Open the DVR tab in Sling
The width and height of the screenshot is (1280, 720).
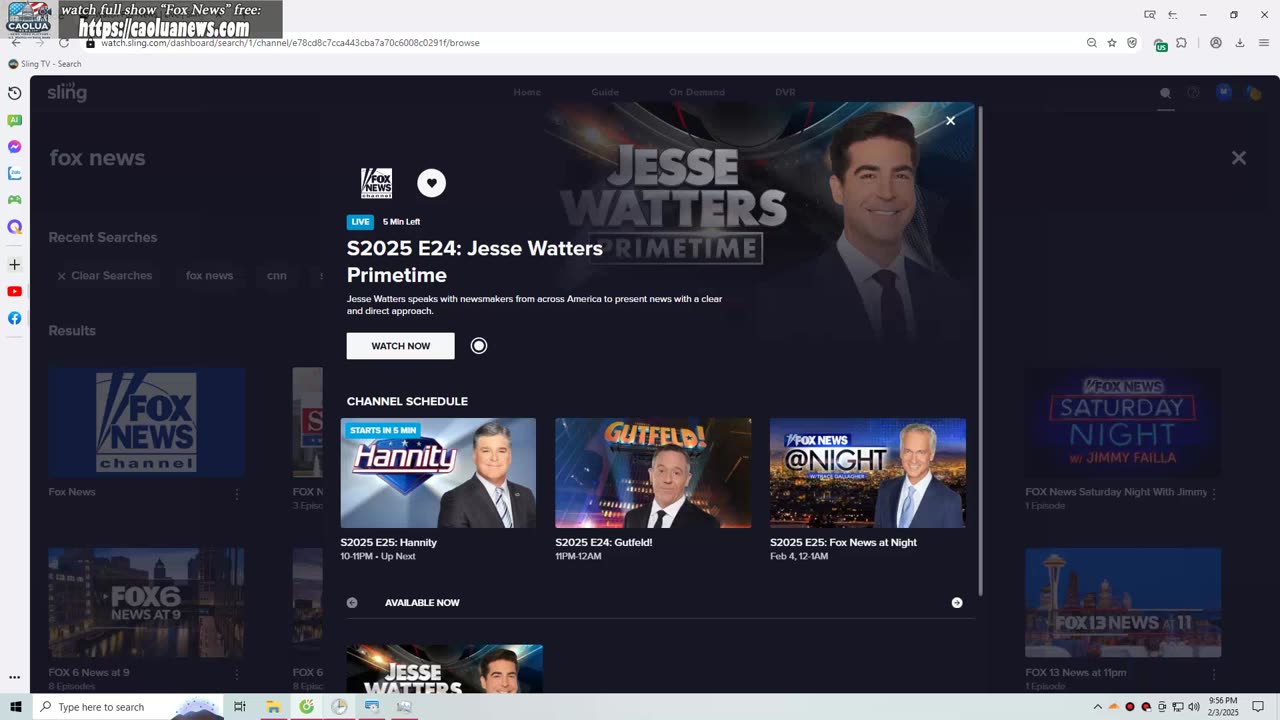pos(785,92)
